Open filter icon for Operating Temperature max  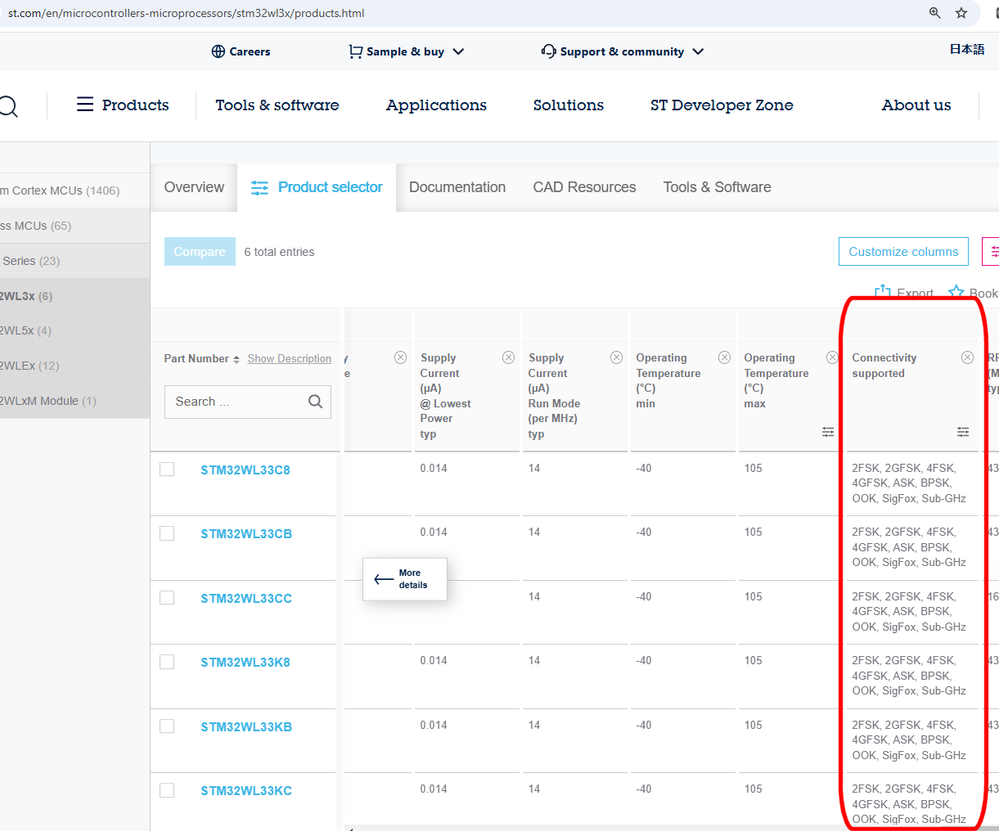click(828, 432)
